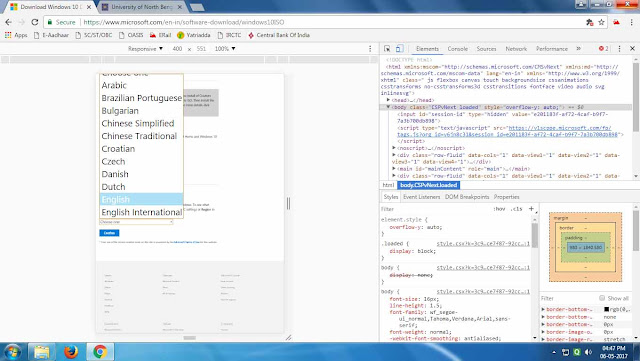Click the browser back arrow
Screen dimensions: 640x361
(9, 22)
